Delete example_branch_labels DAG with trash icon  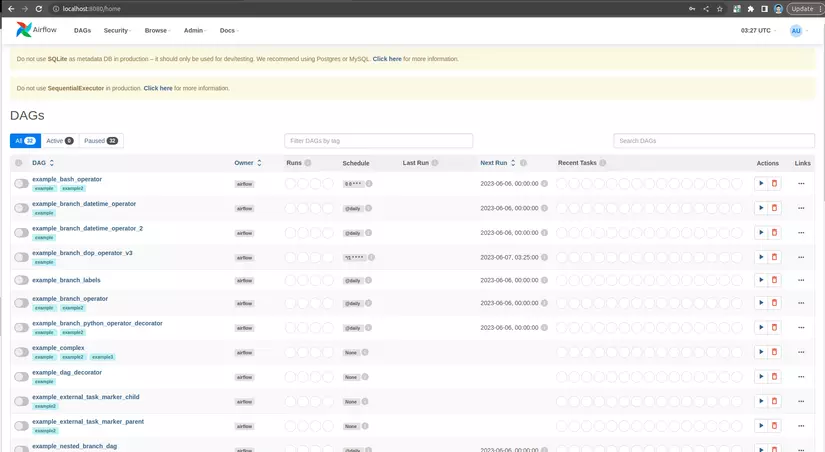click(774, 280)
